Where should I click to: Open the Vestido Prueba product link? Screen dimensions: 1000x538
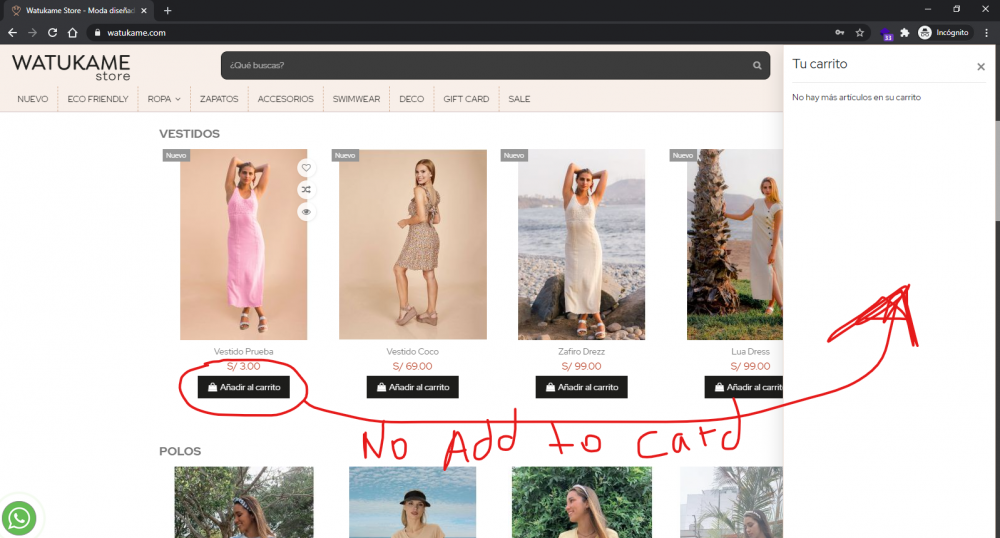click(244, 351)
